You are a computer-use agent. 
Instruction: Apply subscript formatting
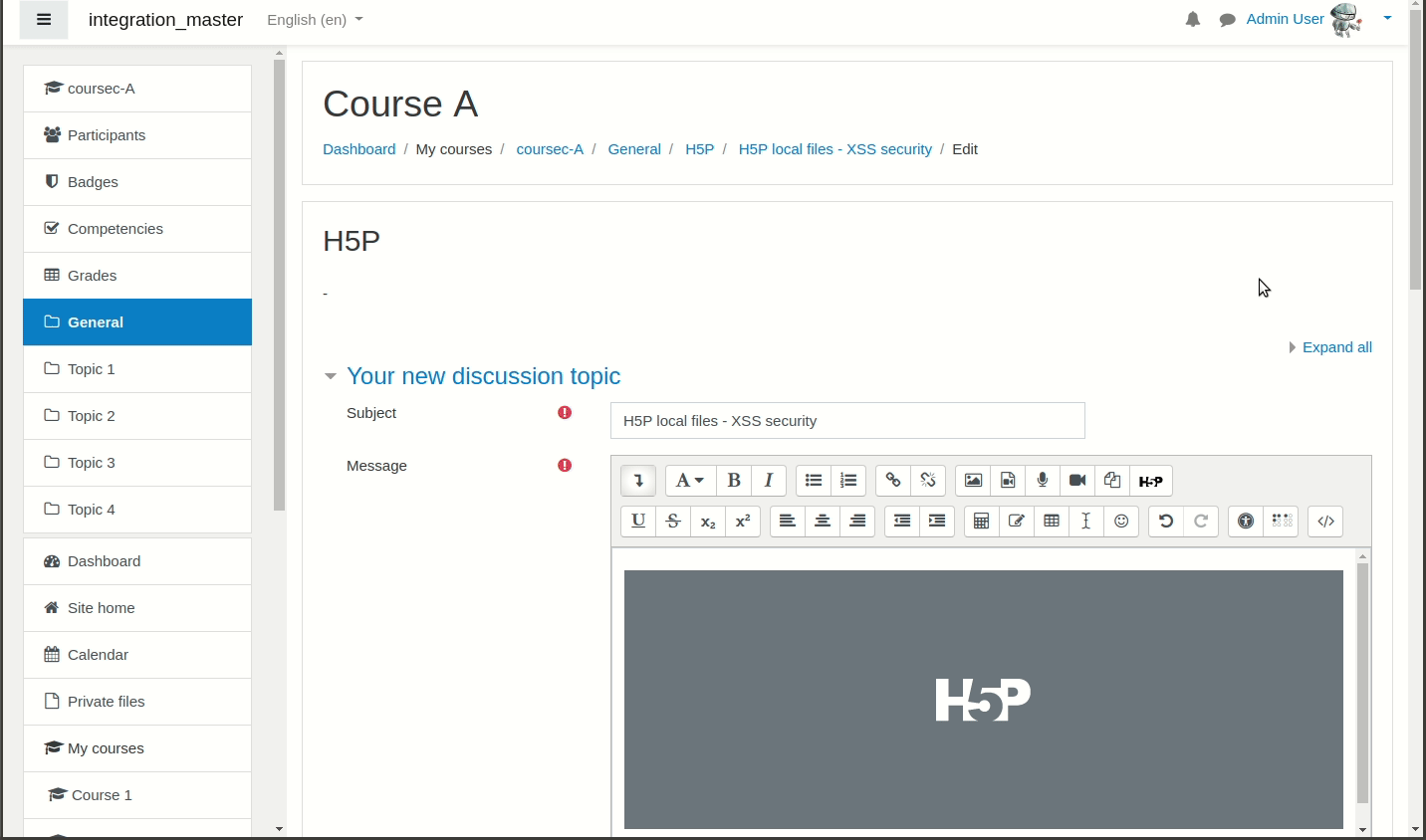click(708, 521)
